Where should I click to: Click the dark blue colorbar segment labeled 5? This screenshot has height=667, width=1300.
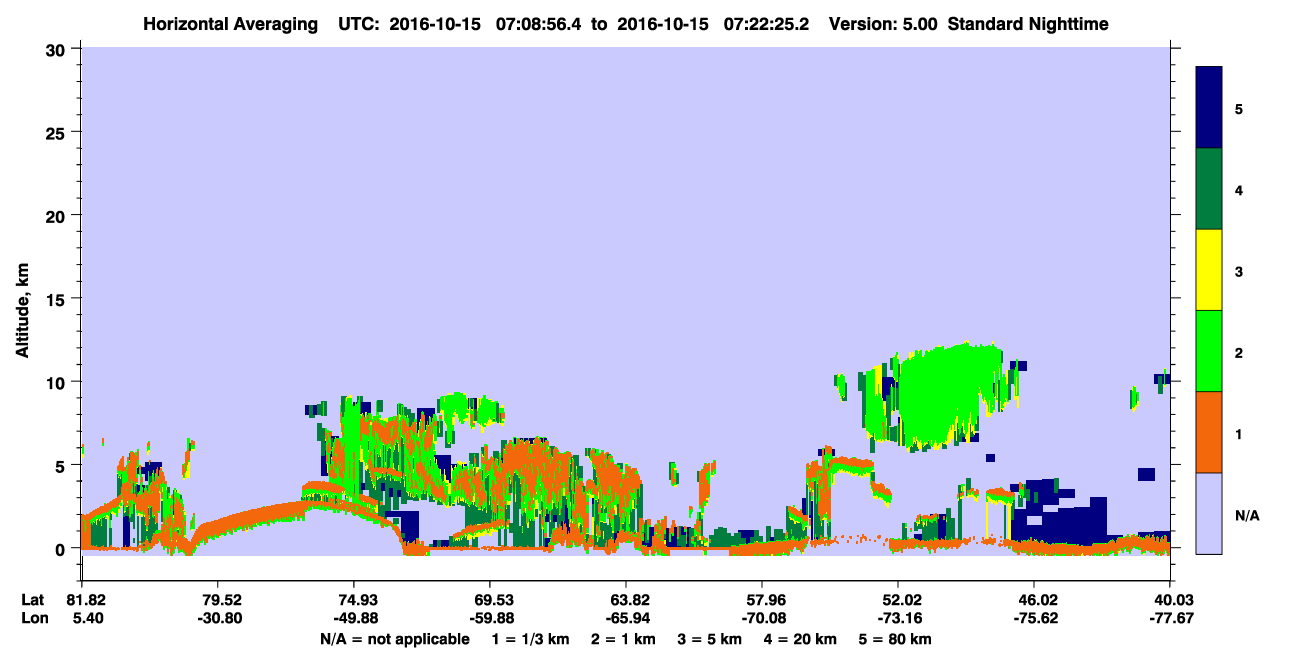pos(1209,108)
